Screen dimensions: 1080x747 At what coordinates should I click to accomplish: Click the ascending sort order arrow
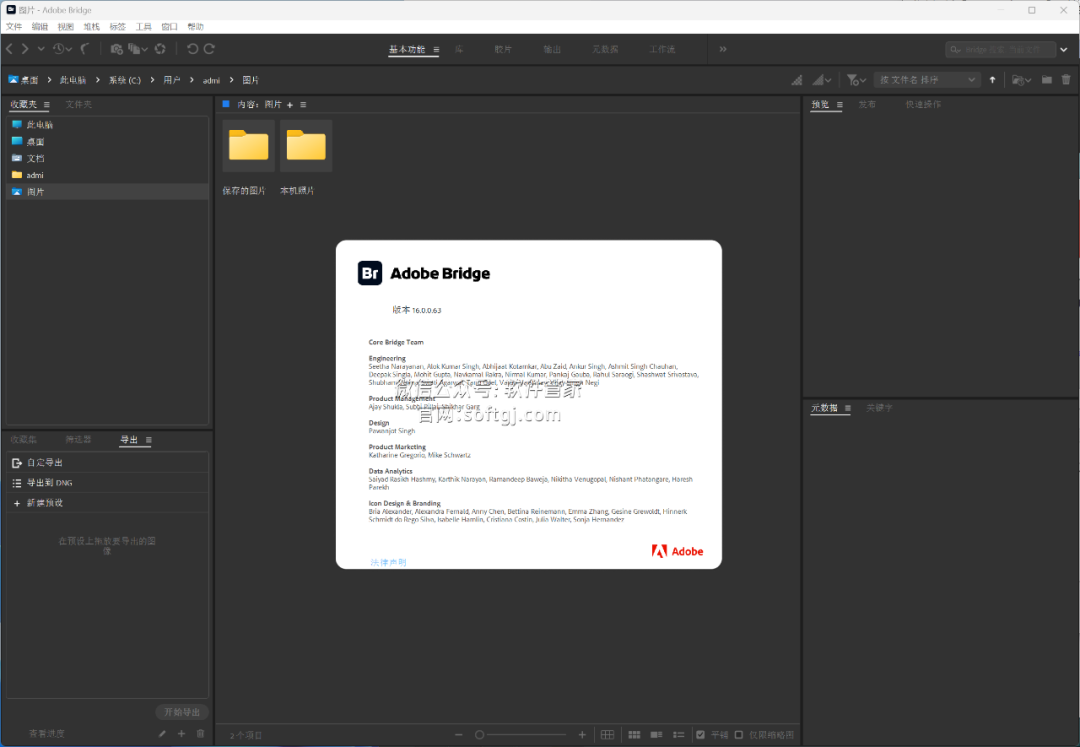pyautogui.click(x=992, y=79)
